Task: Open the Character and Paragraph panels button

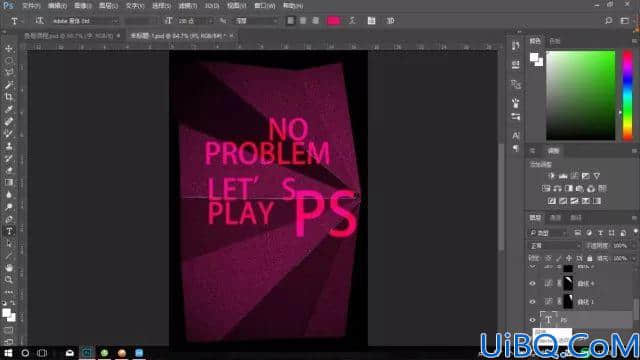Action: click(371, 21)
